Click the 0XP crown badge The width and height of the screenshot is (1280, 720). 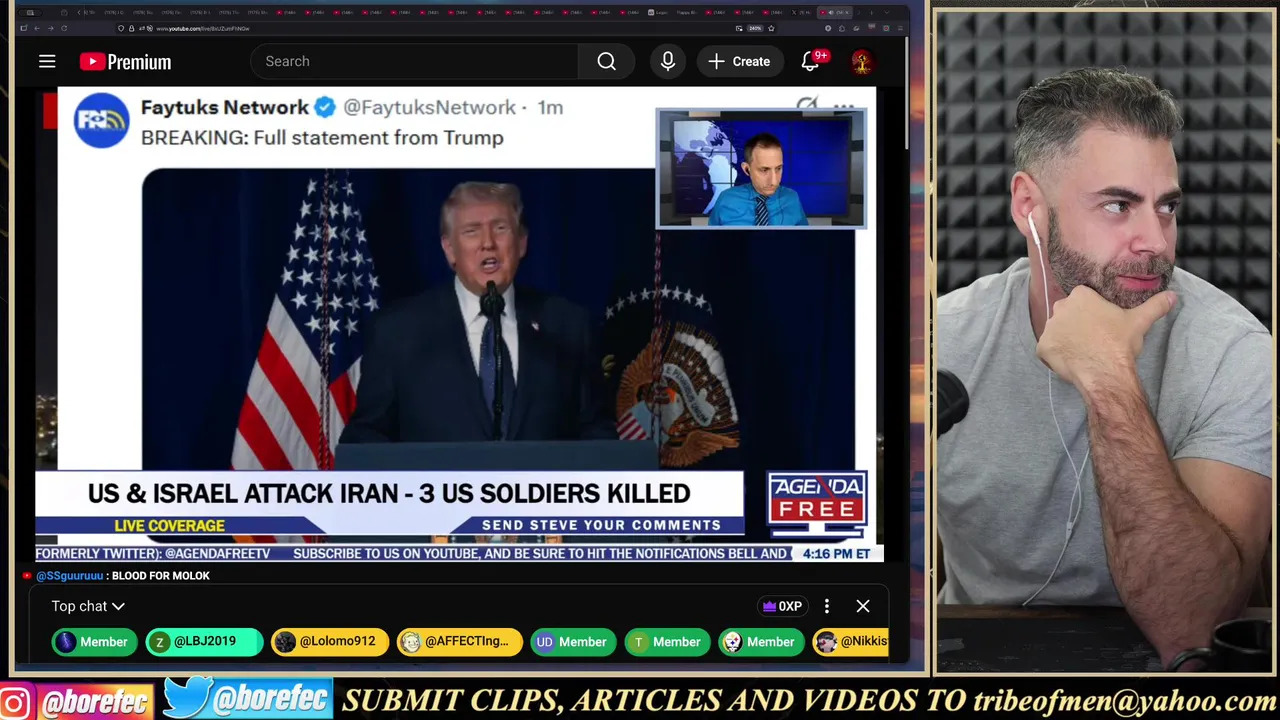click(x=782, y=606)
